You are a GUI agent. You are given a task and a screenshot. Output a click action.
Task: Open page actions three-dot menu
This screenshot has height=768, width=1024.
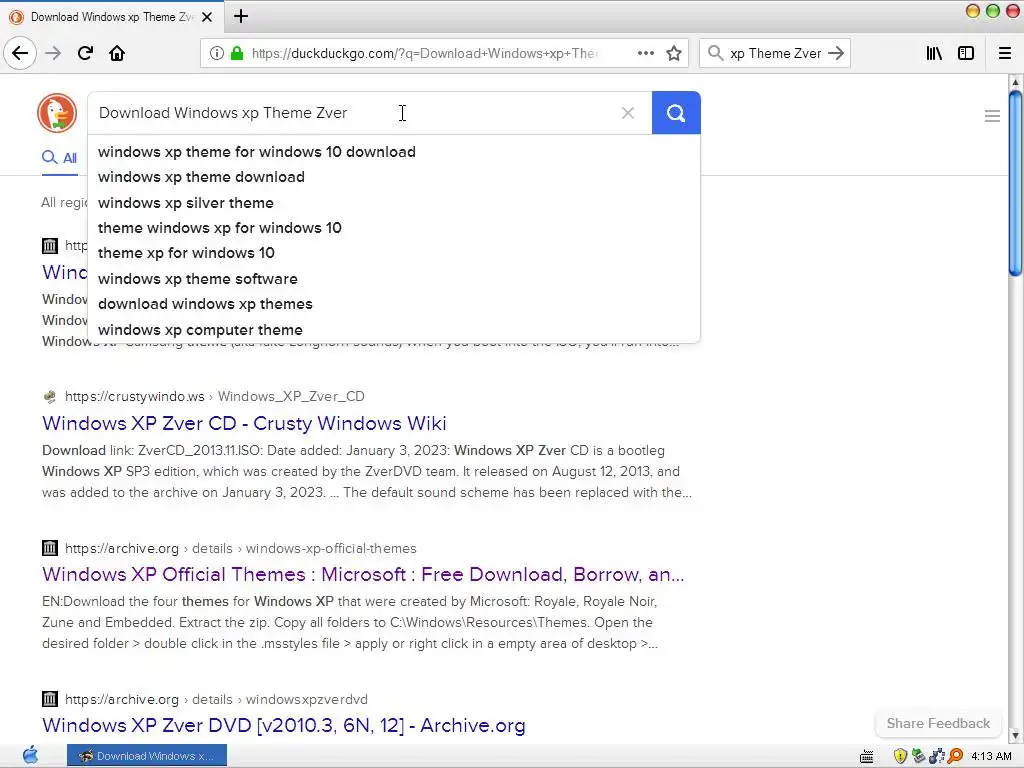pyautogui.click(x=646, y=54)
